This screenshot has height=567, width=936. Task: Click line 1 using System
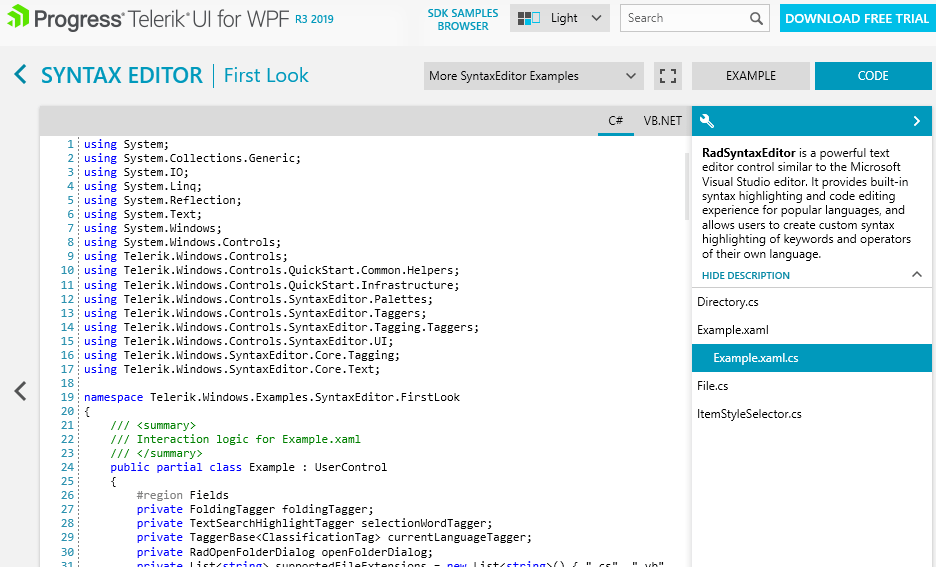(127, 144)
